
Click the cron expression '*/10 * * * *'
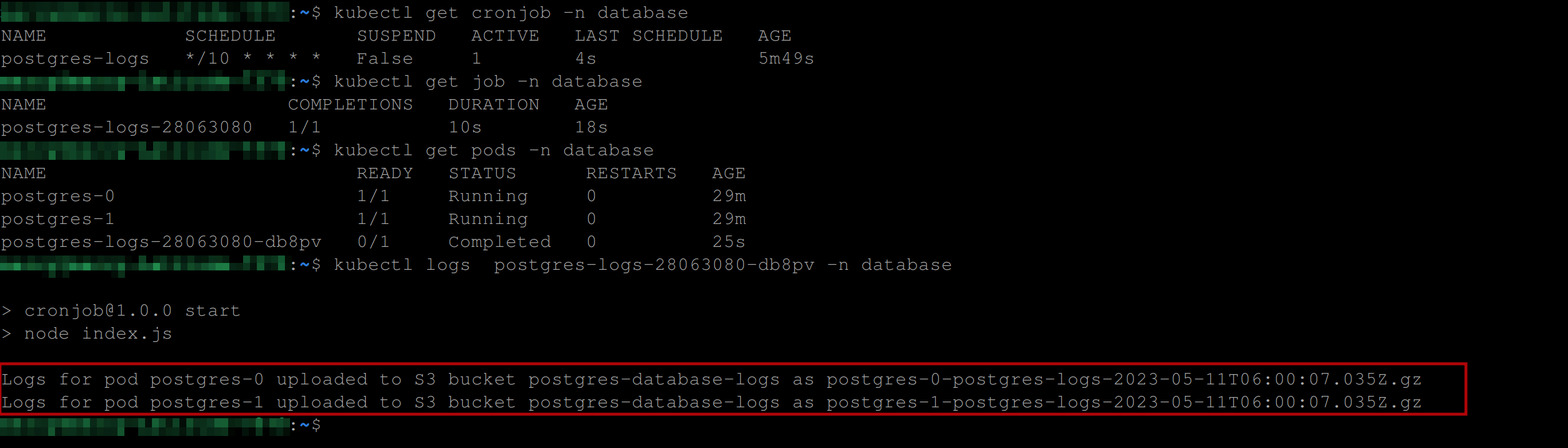pos(253,59)
